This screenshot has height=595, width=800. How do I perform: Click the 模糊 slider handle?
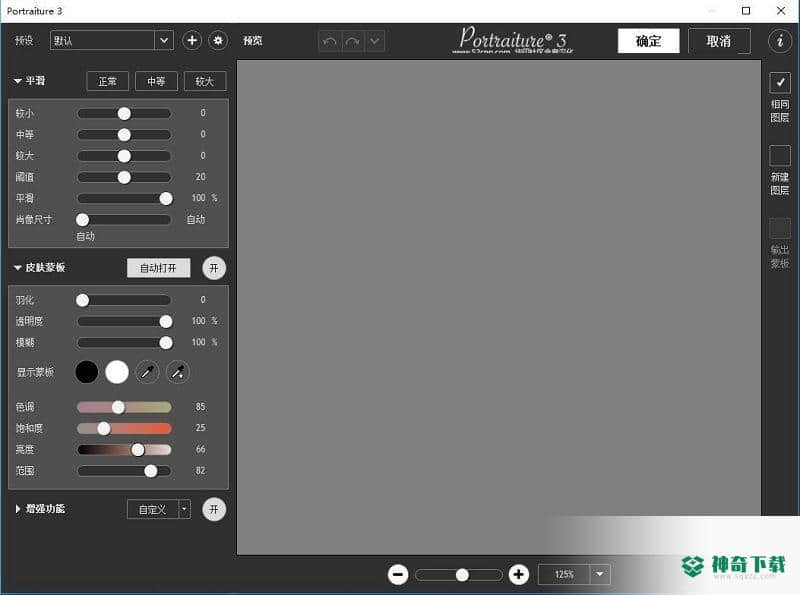coord(166,343)
